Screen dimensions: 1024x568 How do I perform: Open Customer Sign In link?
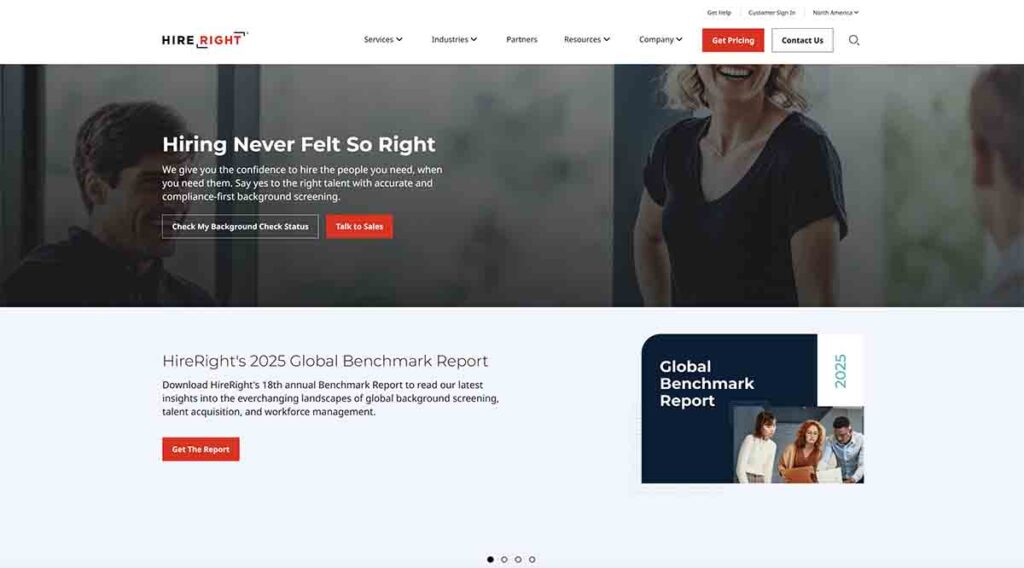click(771, 12)
